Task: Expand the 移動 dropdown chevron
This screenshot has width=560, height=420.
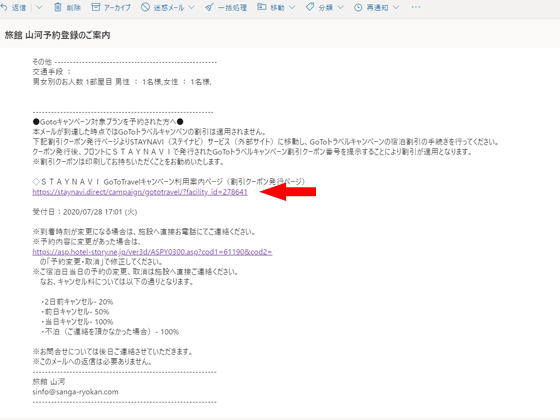Action: tap(292, 8)
